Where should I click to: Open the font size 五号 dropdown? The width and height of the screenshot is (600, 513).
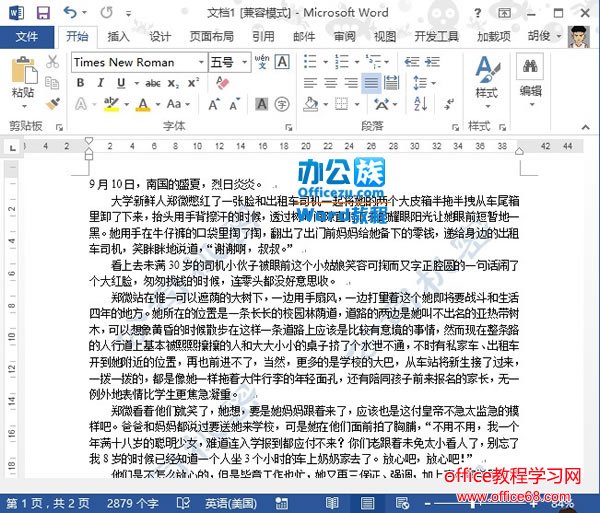pyautogui.click(x=245, y=62)
